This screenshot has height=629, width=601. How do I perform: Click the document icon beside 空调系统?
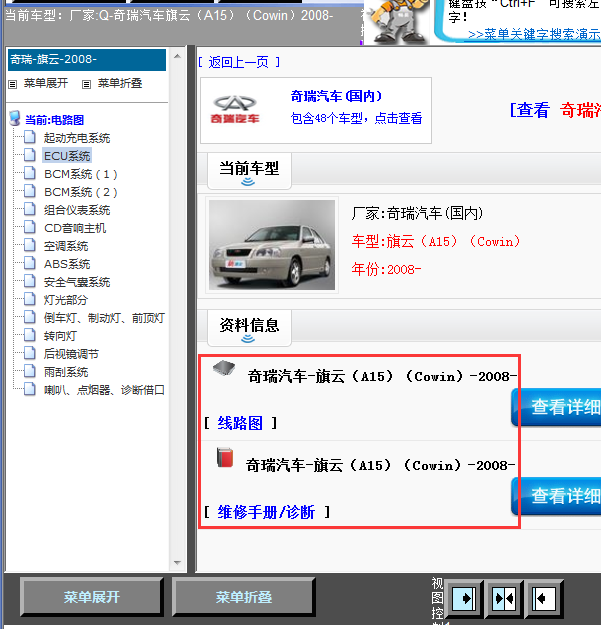(x=30, y=245)
